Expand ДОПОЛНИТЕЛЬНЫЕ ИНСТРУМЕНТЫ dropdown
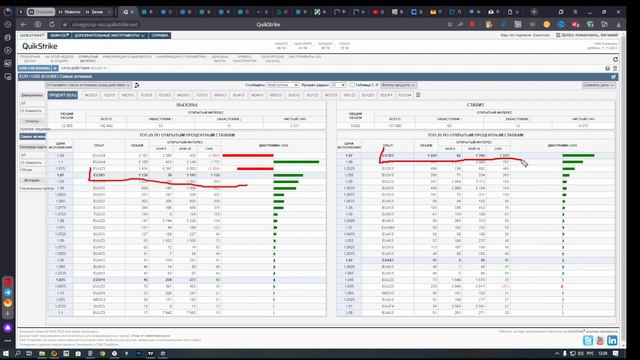The height and width of the screenshot is (360, 640). [x=109, y=36]
